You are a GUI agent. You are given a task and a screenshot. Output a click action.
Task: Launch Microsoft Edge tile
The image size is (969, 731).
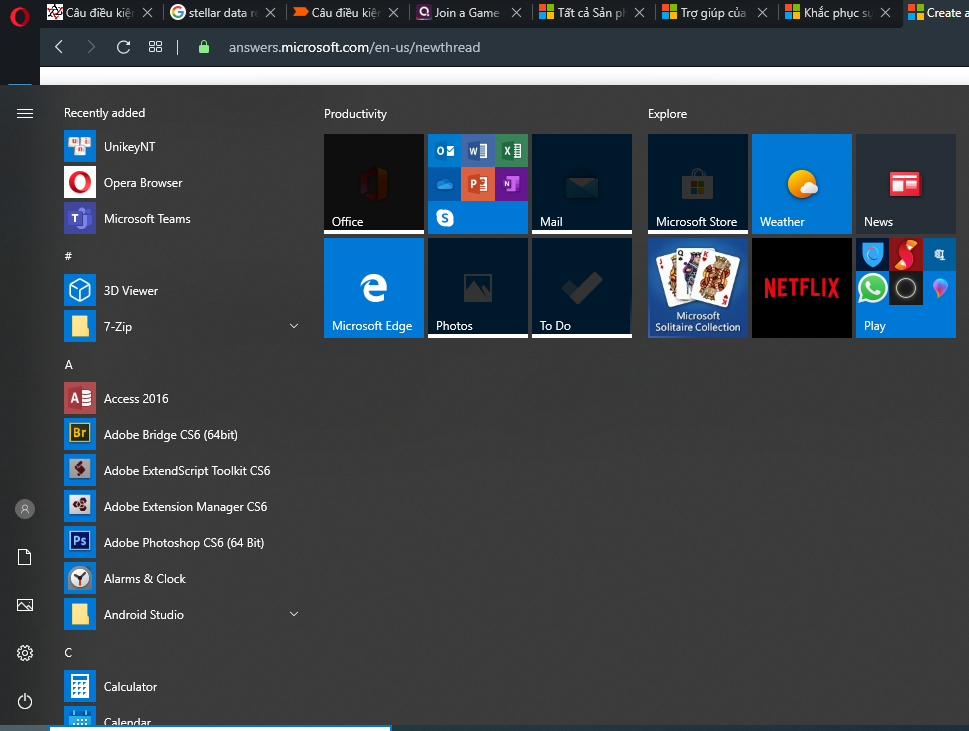coord(374,288)
